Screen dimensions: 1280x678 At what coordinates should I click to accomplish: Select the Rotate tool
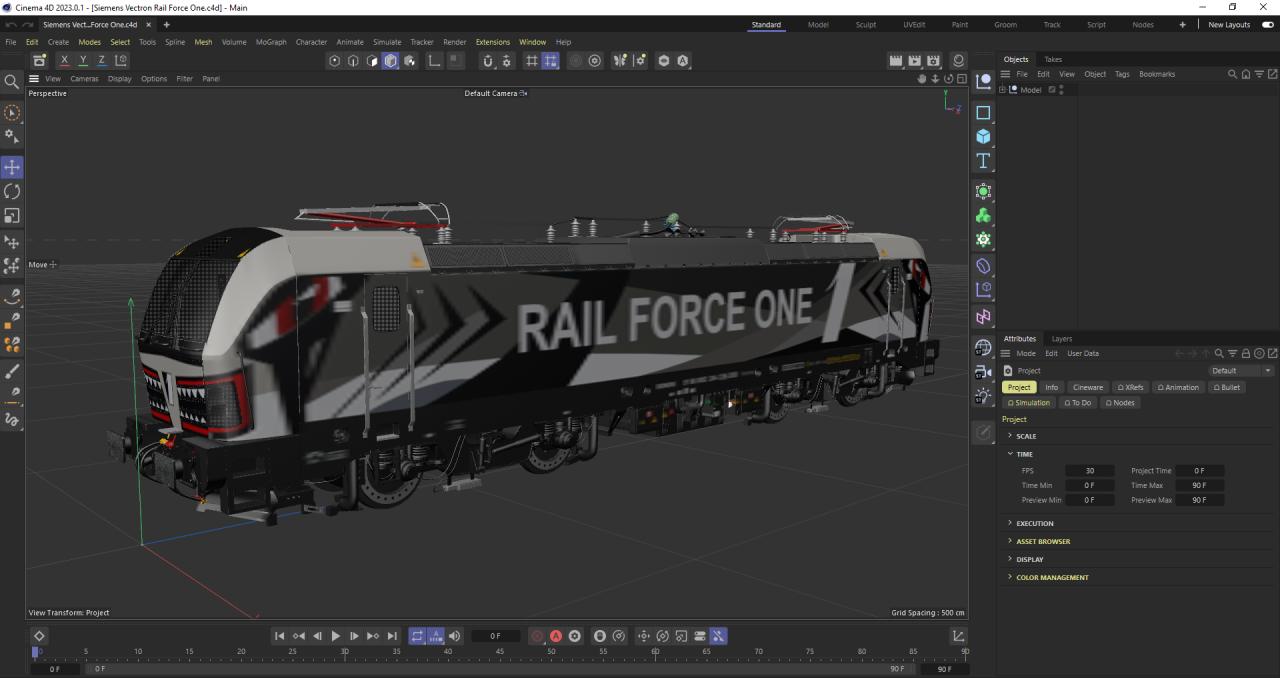[x=12, y=191]
